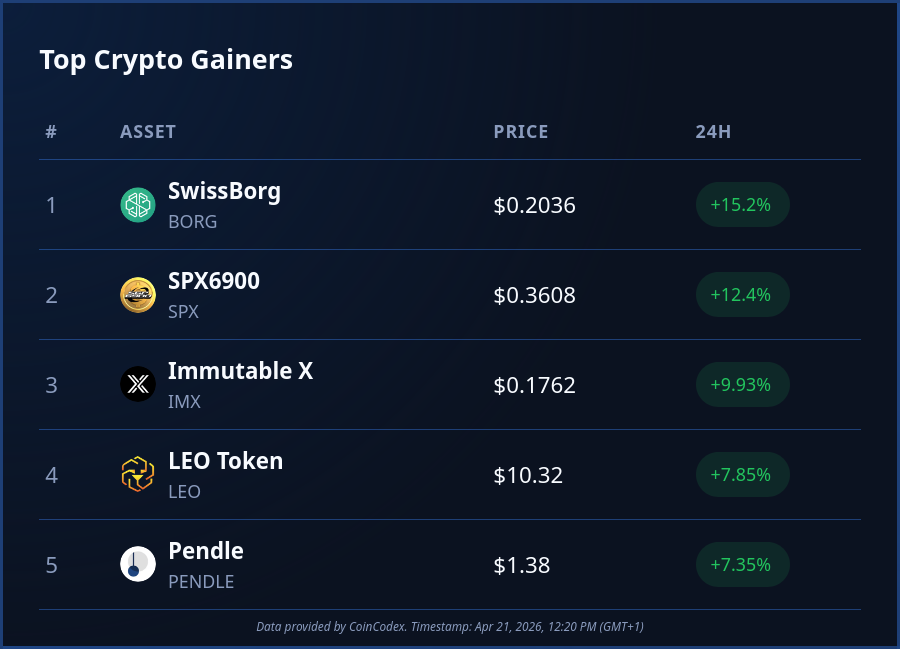Click the Pendle coin logo

[138, 565]
